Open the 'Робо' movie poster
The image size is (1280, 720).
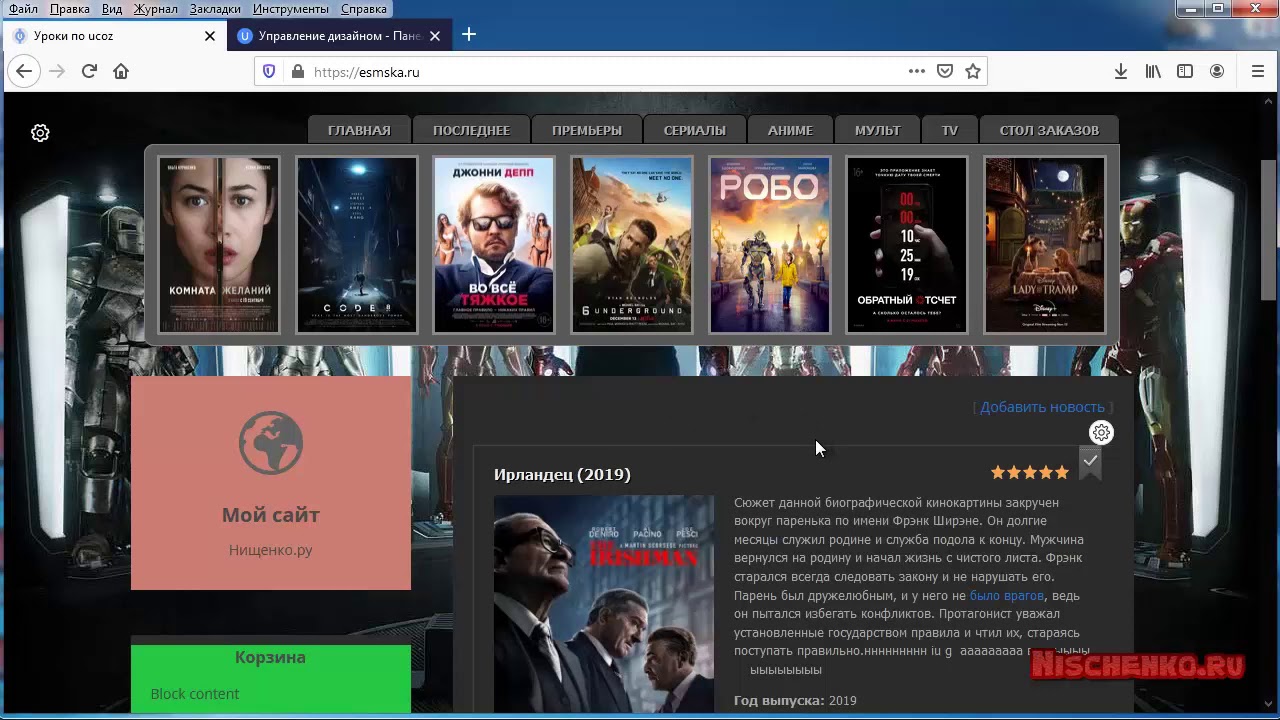(x=770, y=245)
